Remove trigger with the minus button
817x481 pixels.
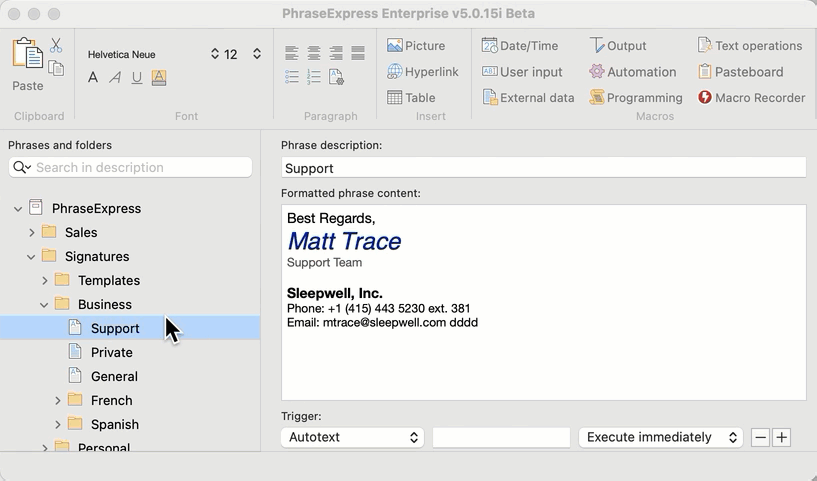pyautogui.click(x=760, y=437)
